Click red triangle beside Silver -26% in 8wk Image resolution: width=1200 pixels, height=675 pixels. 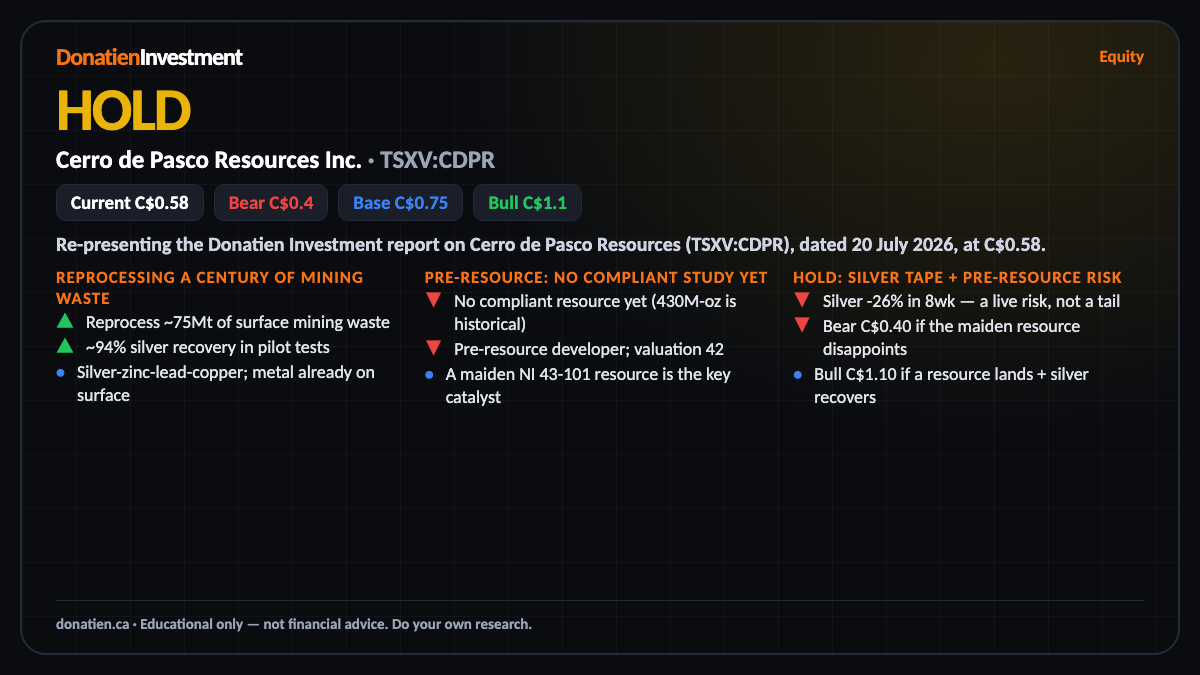coord(801,301)
